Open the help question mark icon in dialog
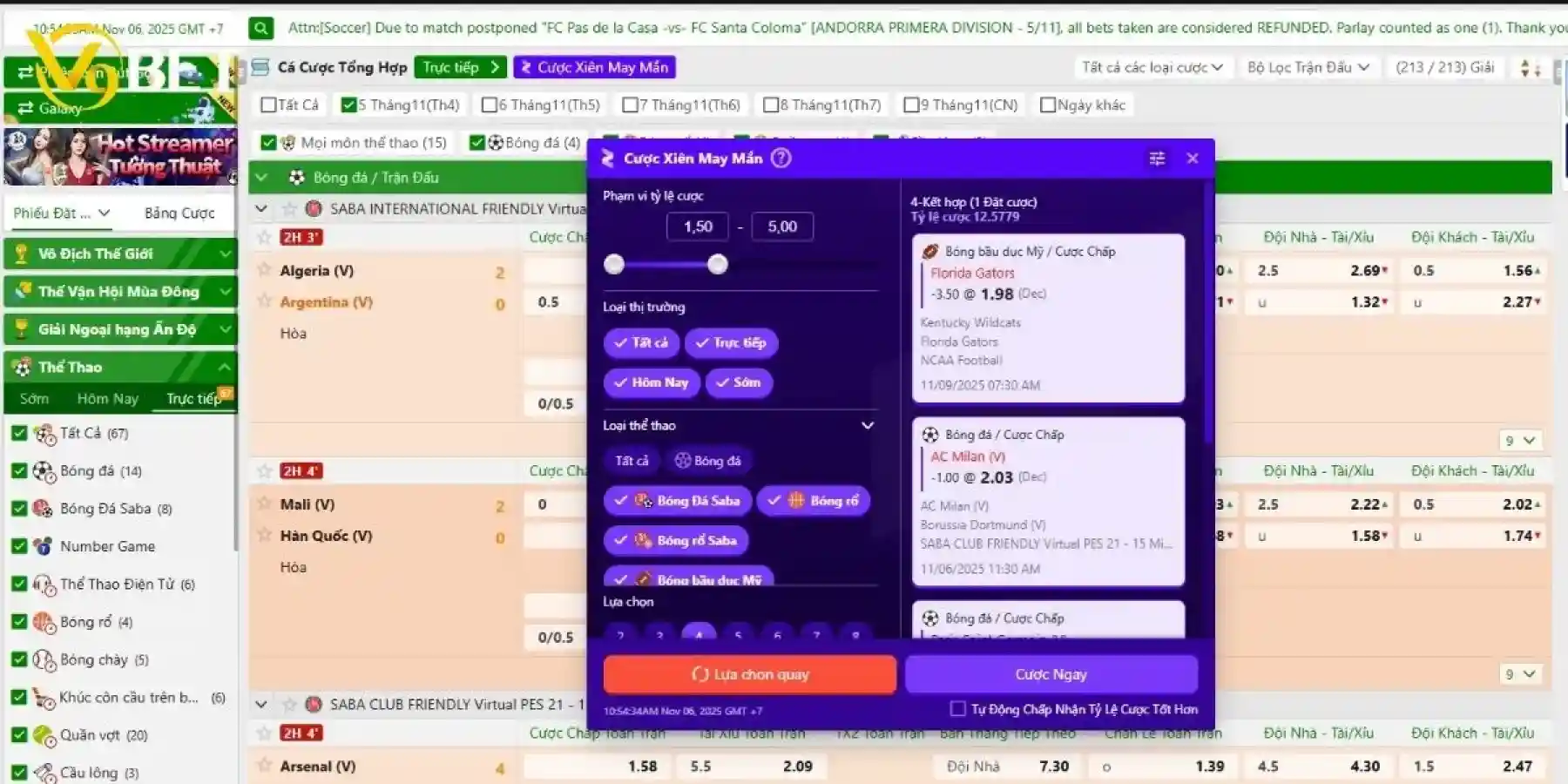This screenshot has height=784, width=1568. point(781,158)
